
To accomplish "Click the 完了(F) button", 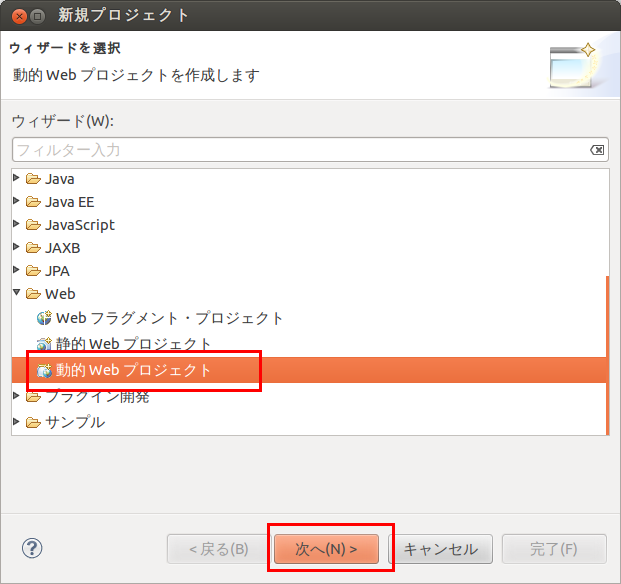I will tap(554, 549).
